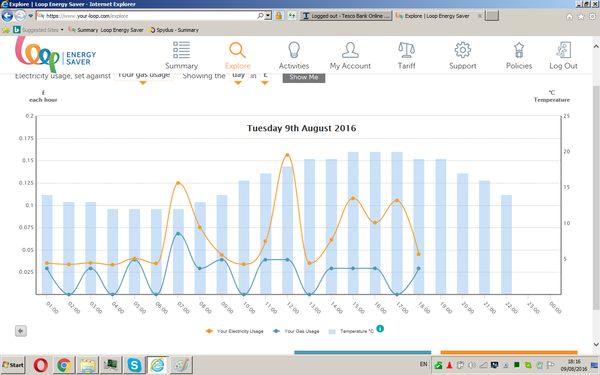Image resolution: width=600 pixels, height=375 pixels.
Task: Click the URL address field
Action: click(x=151, y=16)
